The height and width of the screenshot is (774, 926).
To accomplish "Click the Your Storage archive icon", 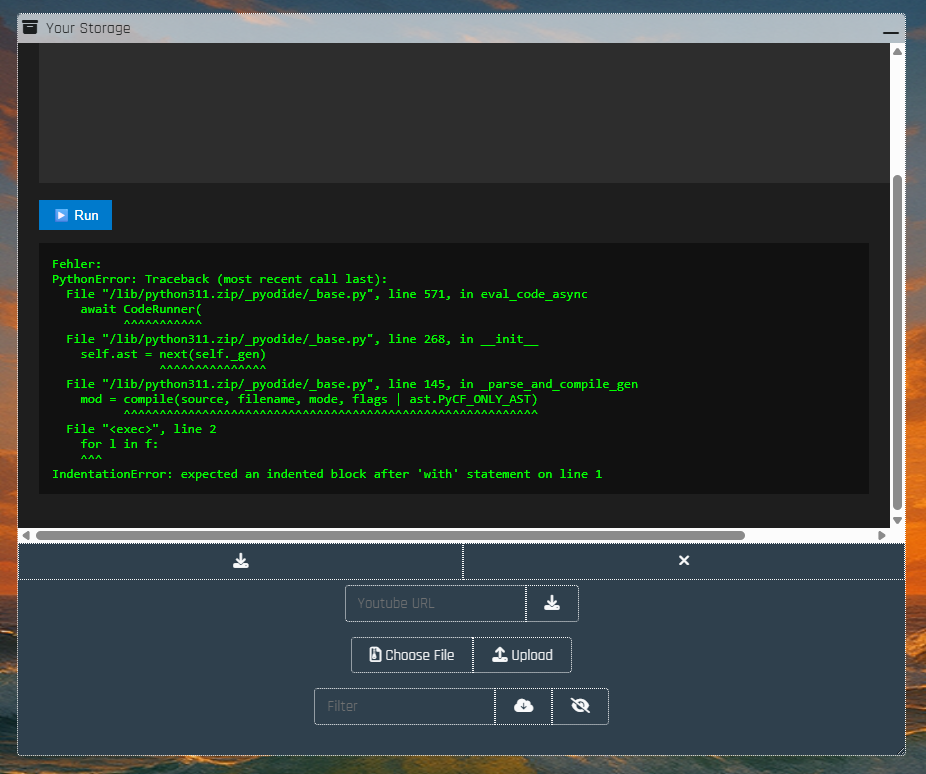I will click(30, 27).
